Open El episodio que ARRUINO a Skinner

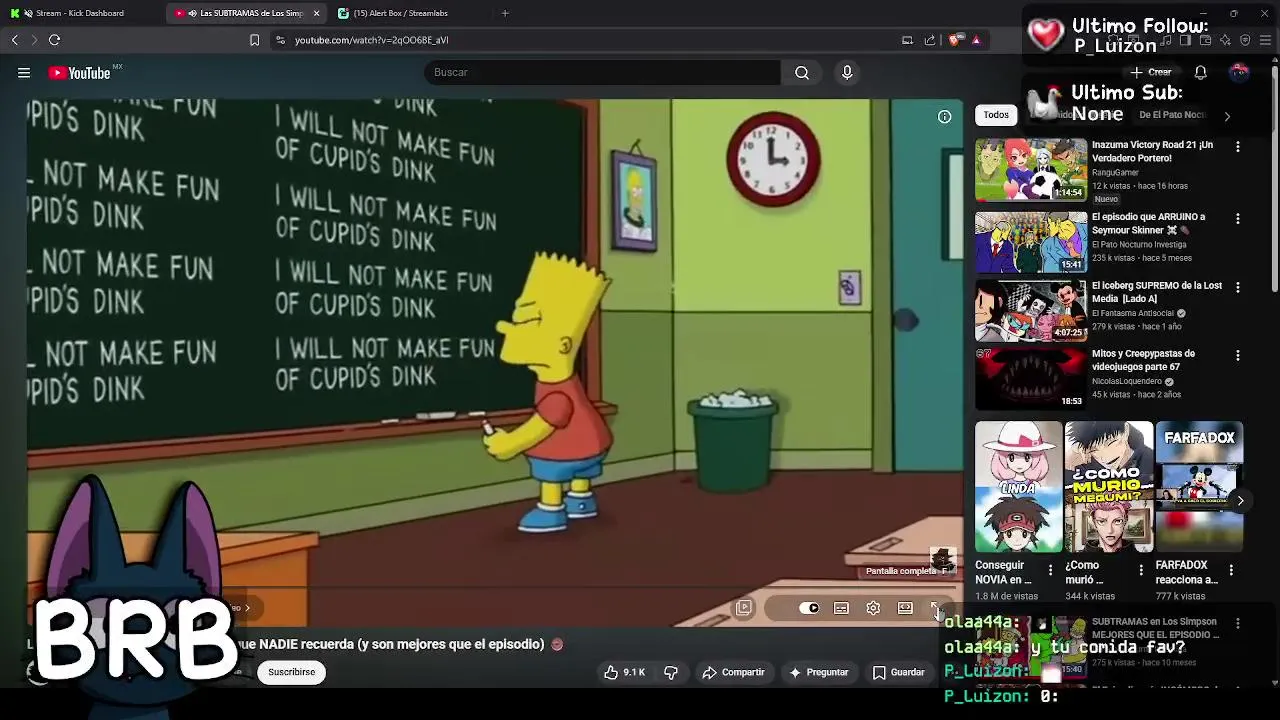tap(1148, 223)
